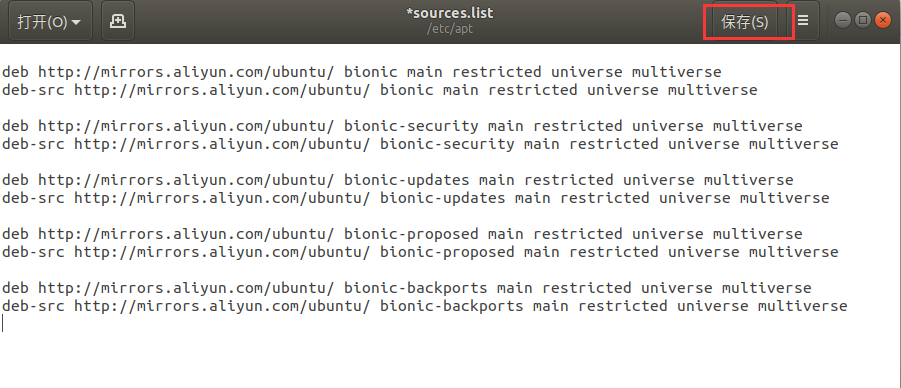Open the hamburger menu icon
This screenshot has width=901, height=388.
click(x=803, y=21)
